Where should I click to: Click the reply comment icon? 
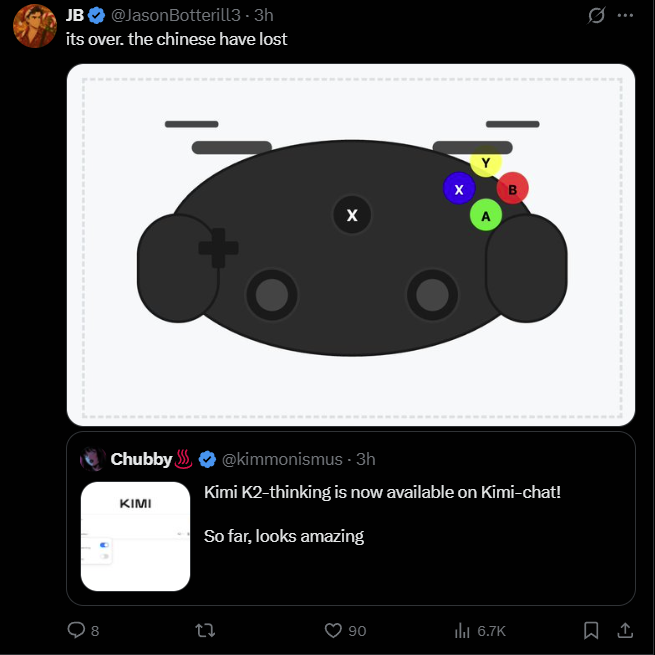pos(76,630)
